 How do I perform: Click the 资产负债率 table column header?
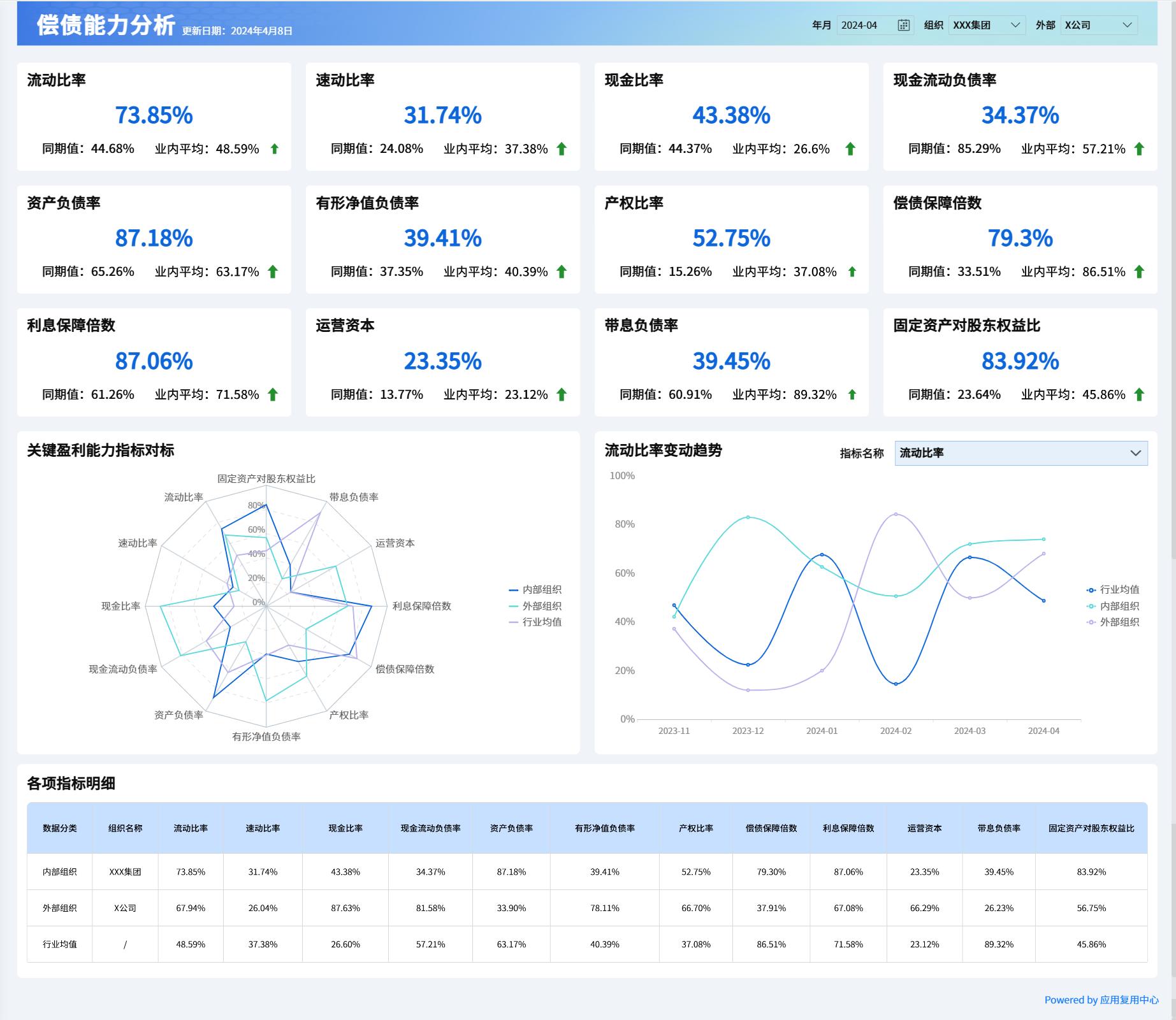tap(511, 828)
